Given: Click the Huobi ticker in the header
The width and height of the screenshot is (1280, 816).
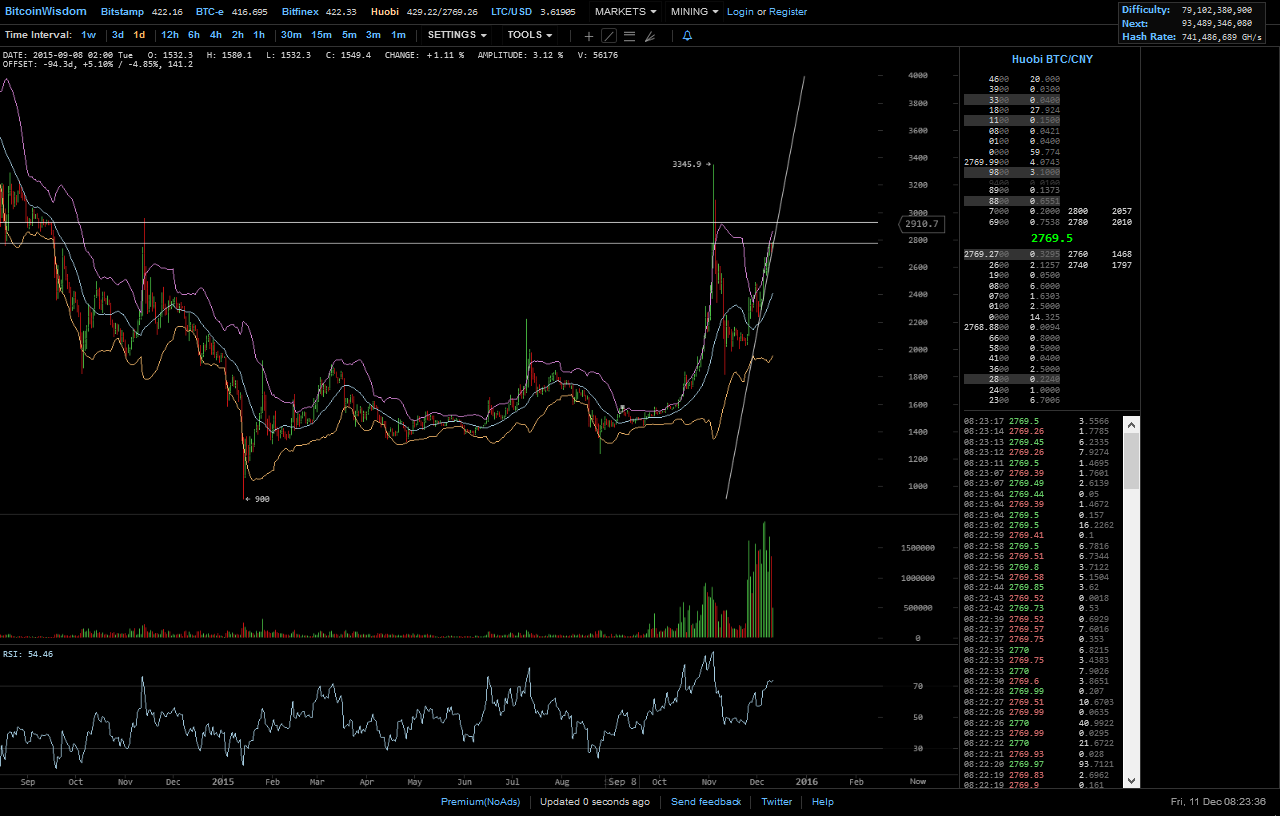Looking at the screenshot, I should click(x=385, y=12).
